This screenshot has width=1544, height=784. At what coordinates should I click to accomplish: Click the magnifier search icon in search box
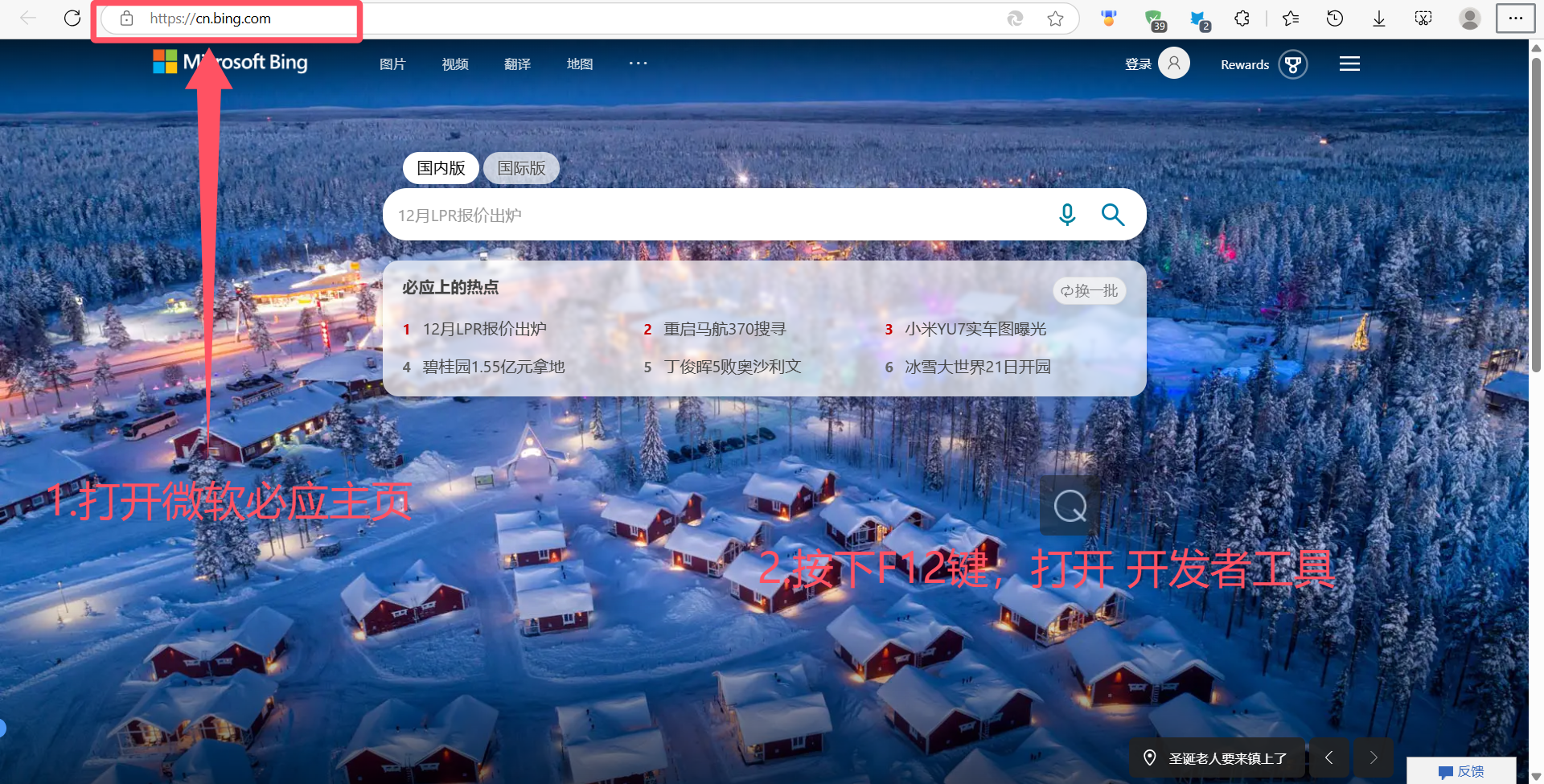(x=1113, y=215)
